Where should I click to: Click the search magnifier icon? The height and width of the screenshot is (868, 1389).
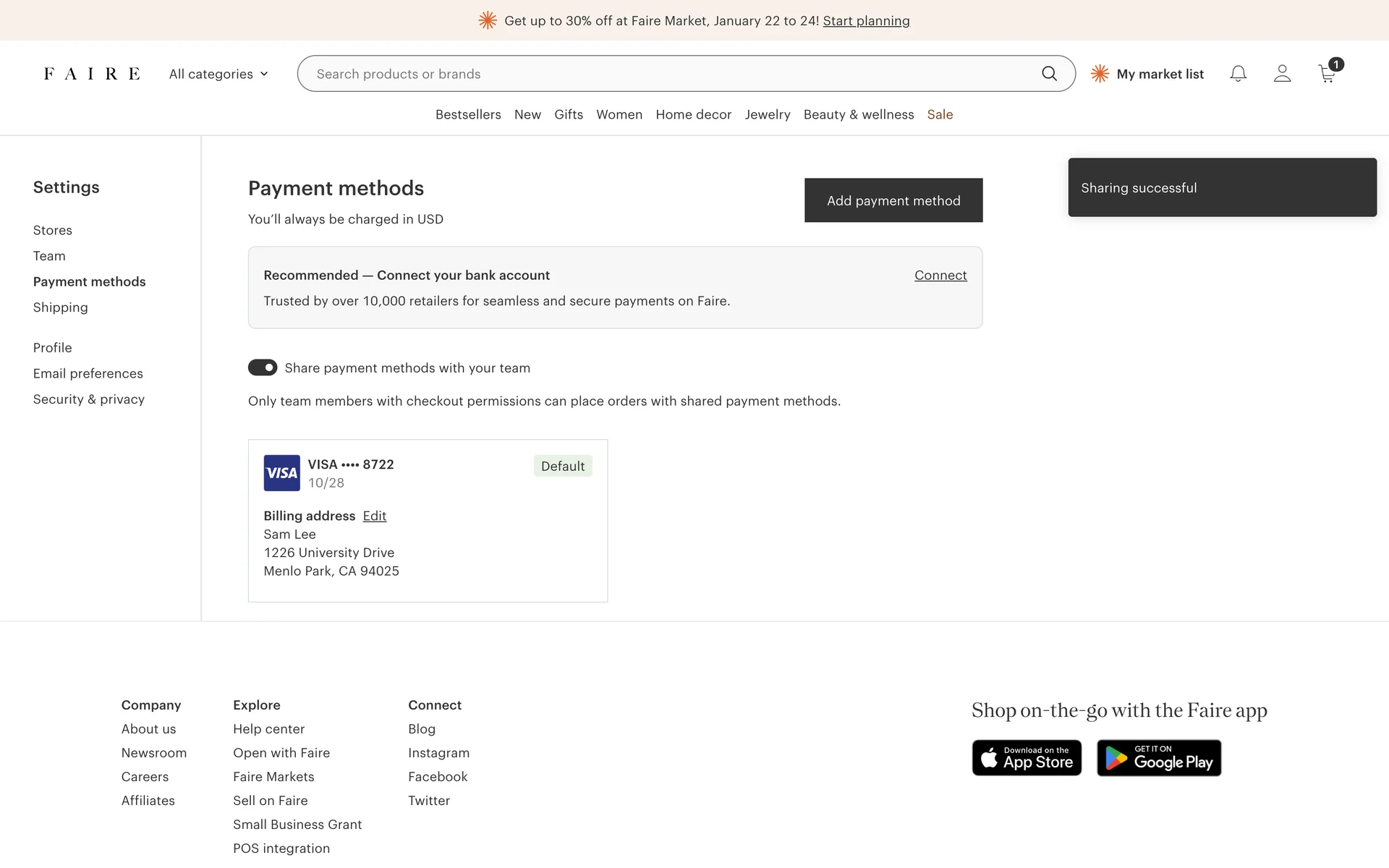[1049, 74]
